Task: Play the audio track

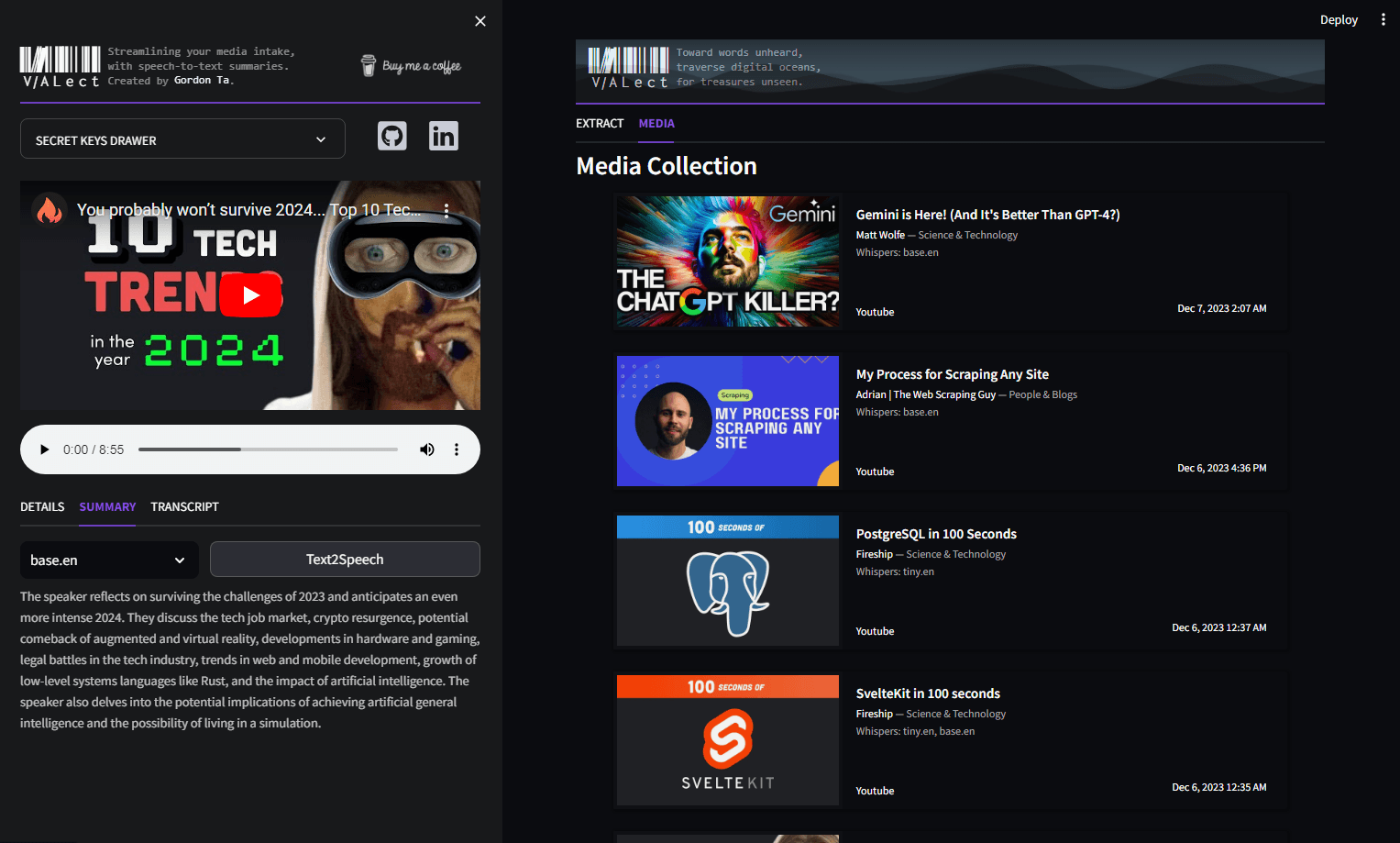Action: tap(44, 449)
